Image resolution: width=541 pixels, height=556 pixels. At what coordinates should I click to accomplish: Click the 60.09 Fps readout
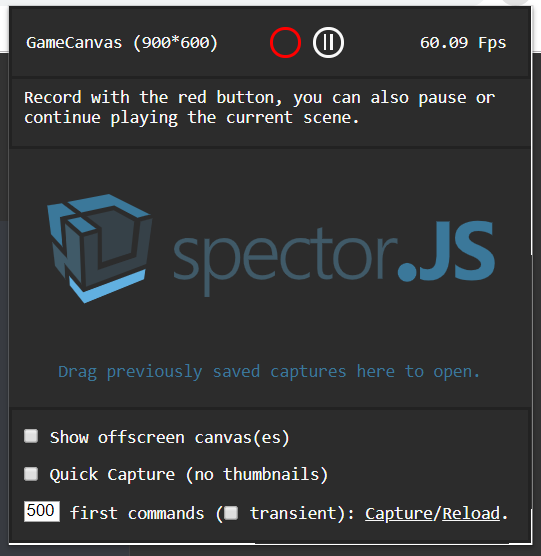[463, 43]
